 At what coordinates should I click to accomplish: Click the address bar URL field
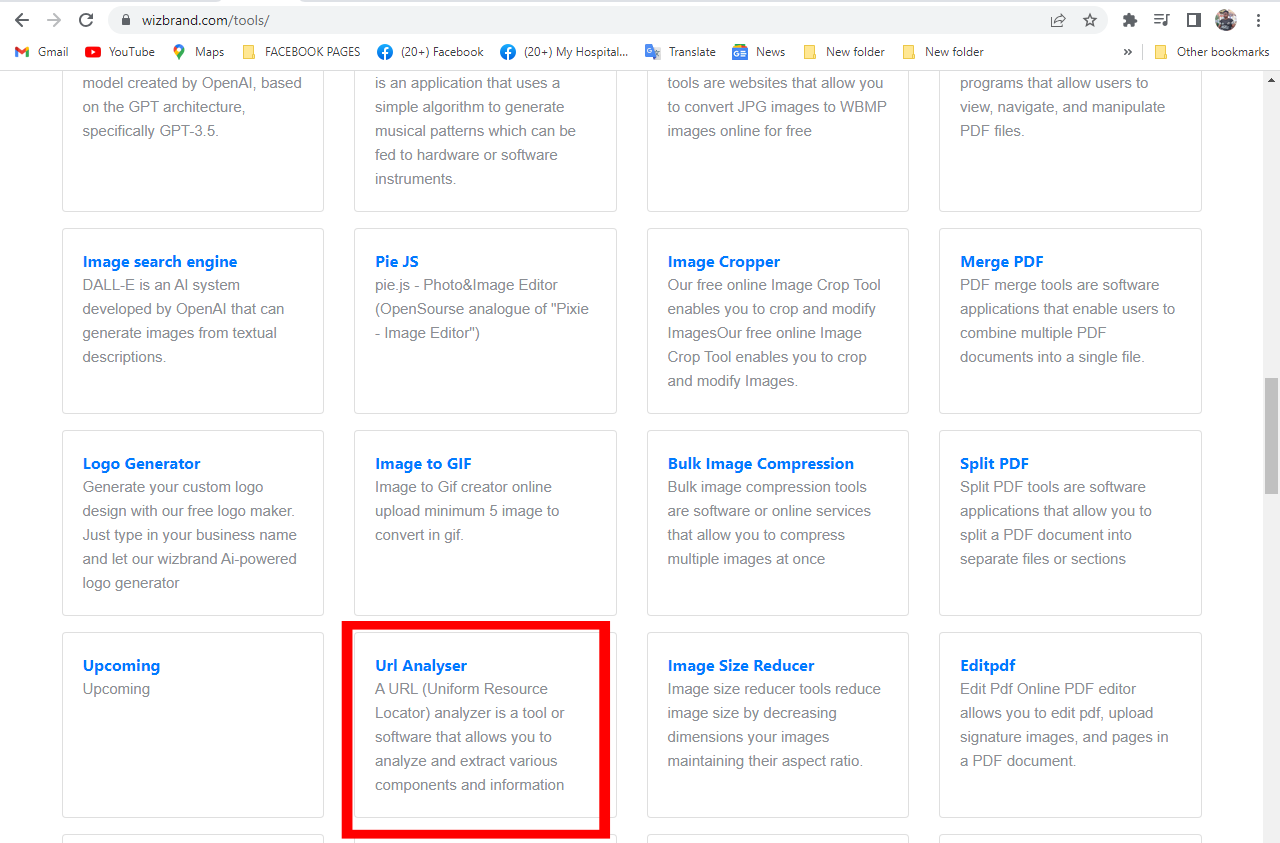pos(580,20)
